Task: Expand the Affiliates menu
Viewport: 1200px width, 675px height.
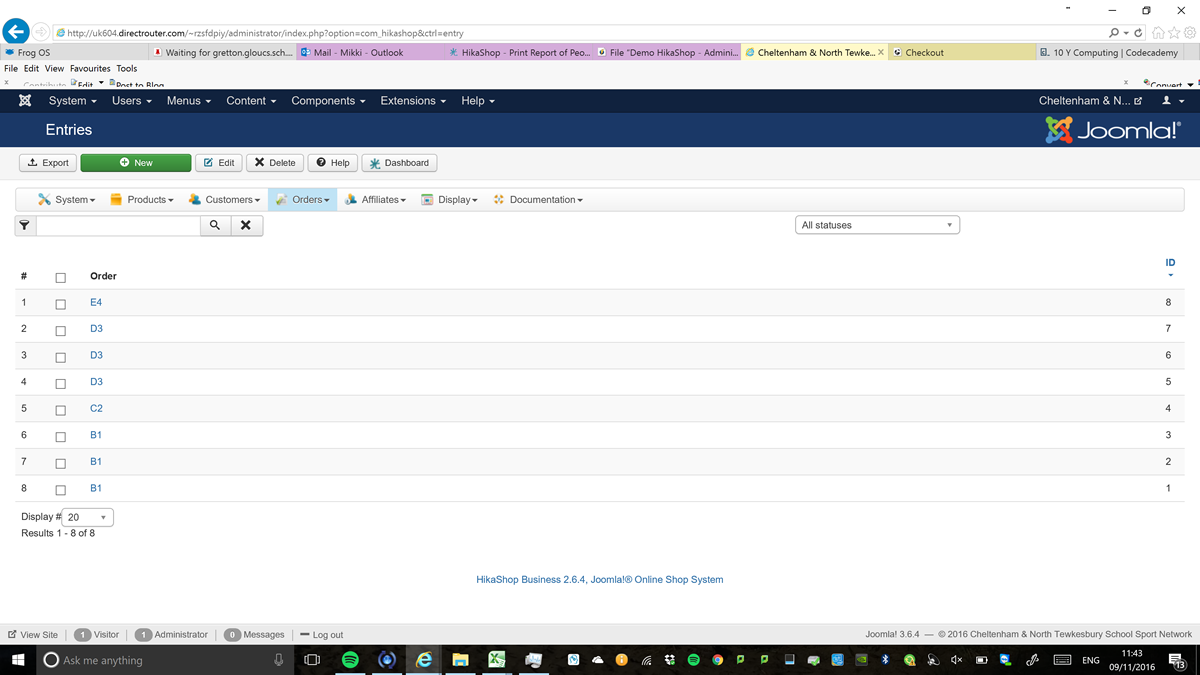Action: coord(375,200)
